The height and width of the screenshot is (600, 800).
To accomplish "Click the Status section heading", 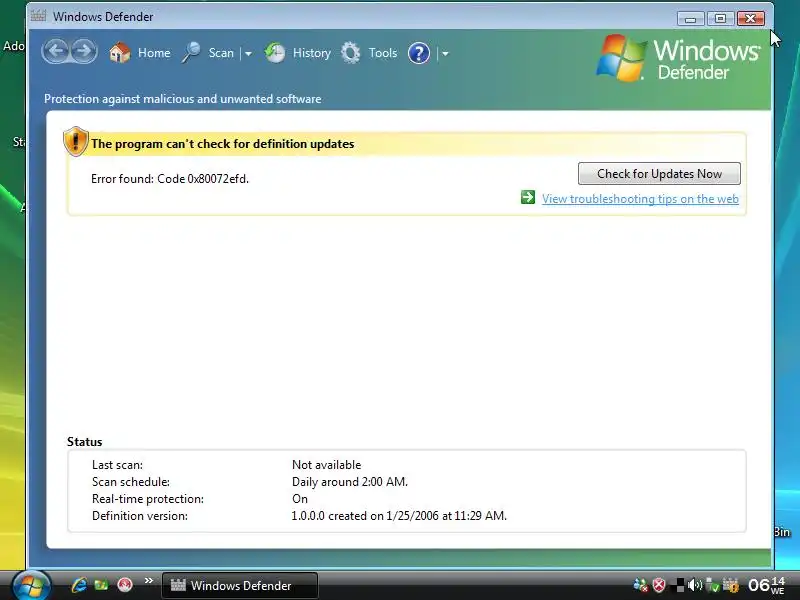I will [85, 442].
